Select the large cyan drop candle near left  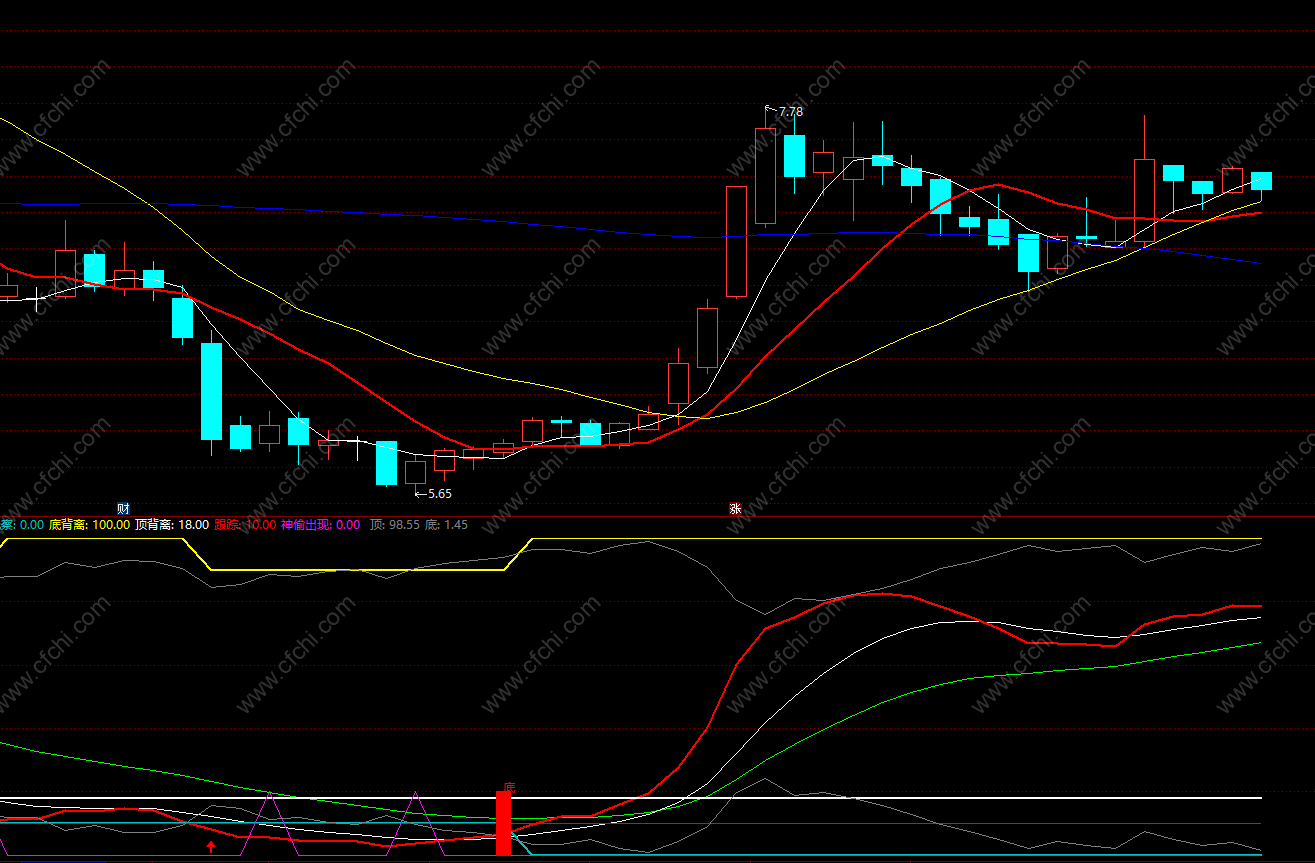pyautogui.click(x=211, y=391)
